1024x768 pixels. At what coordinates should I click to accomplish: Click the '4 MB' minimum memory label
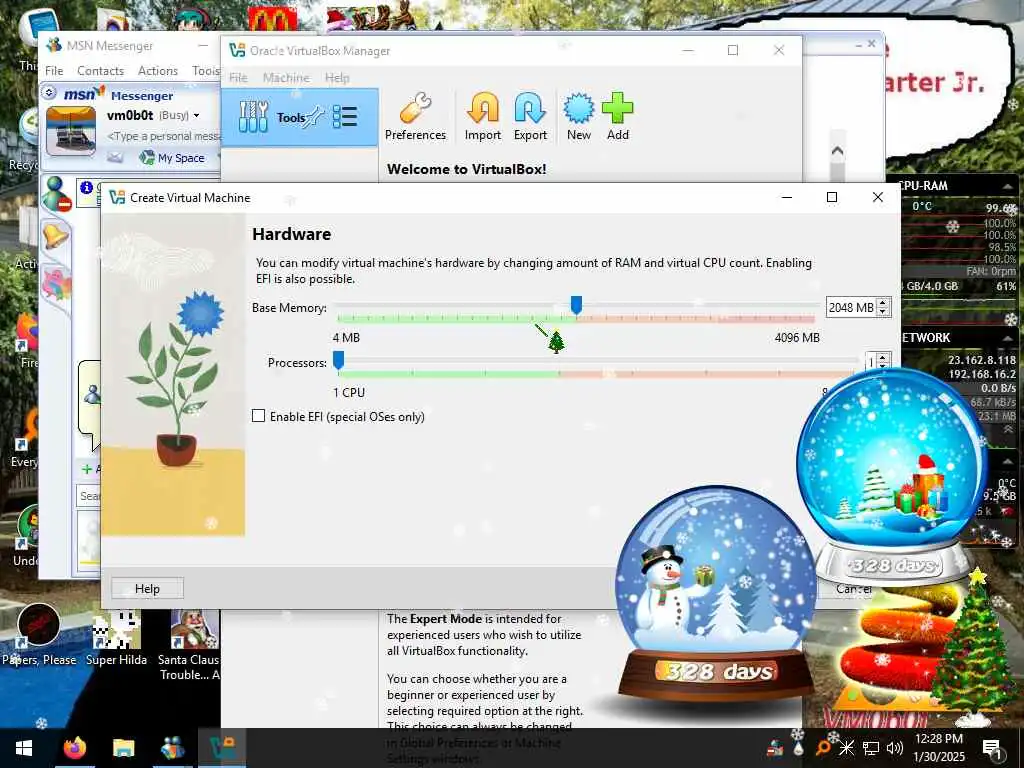pos(346,338)
